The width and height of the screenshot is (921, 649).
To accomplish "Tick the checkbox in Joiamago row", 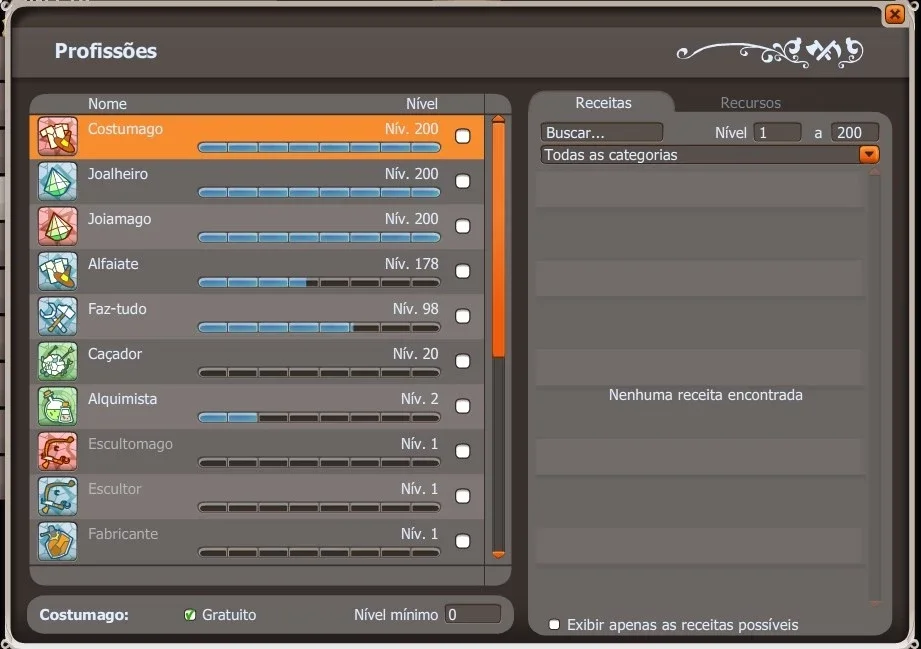I will [x=463, y=226].
